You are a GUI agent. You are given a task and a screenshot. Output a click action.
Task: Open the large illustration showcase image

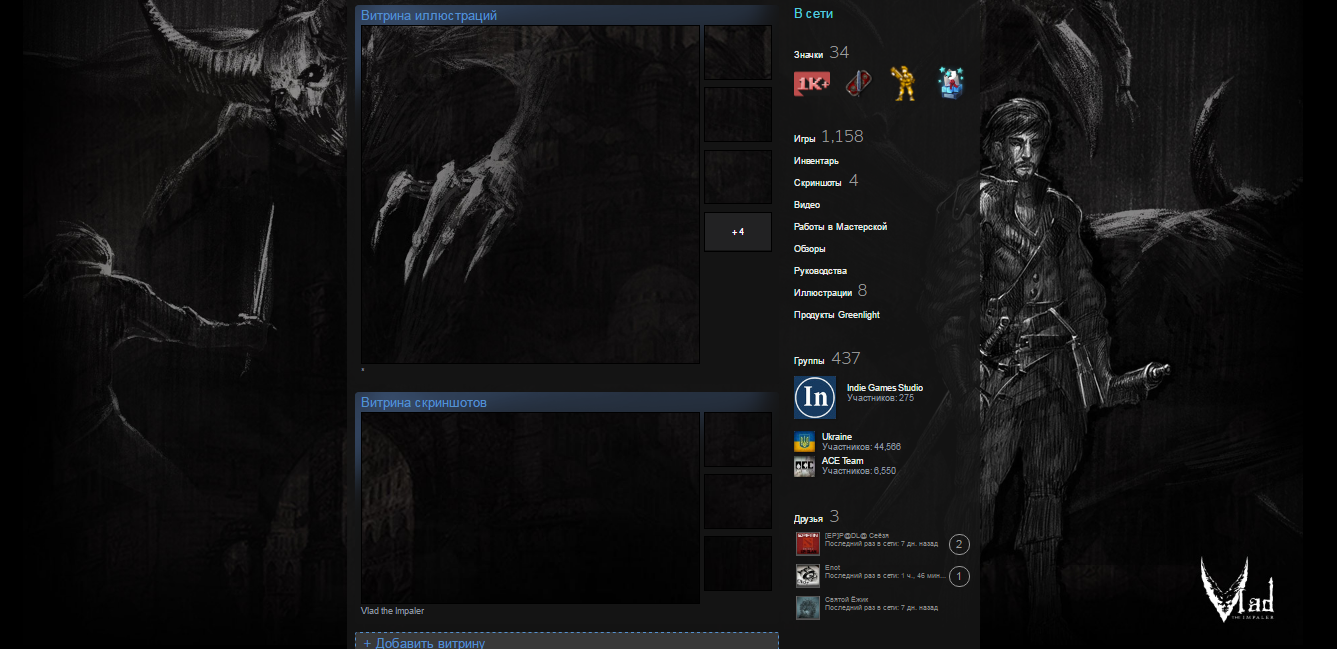[530, 194]
